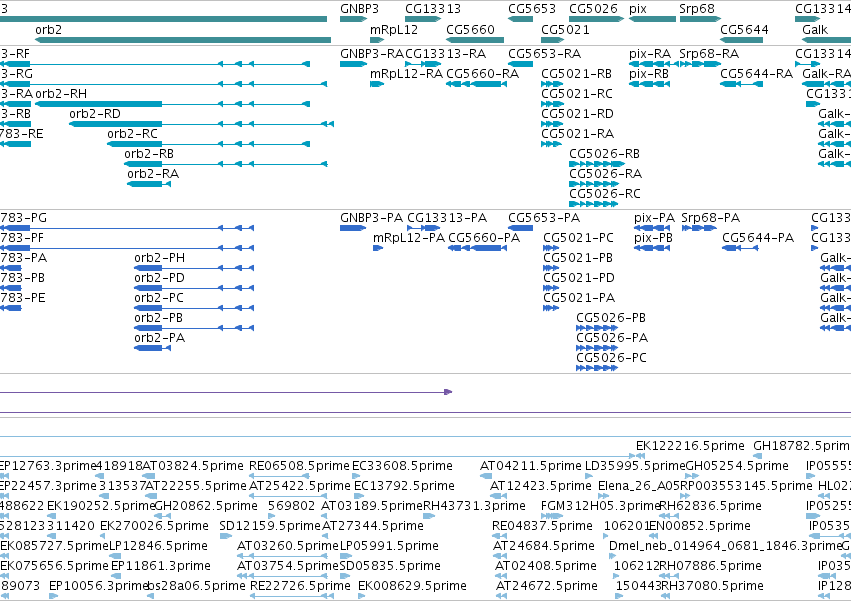Open protein CG5026-PB

tap(611, 318)
